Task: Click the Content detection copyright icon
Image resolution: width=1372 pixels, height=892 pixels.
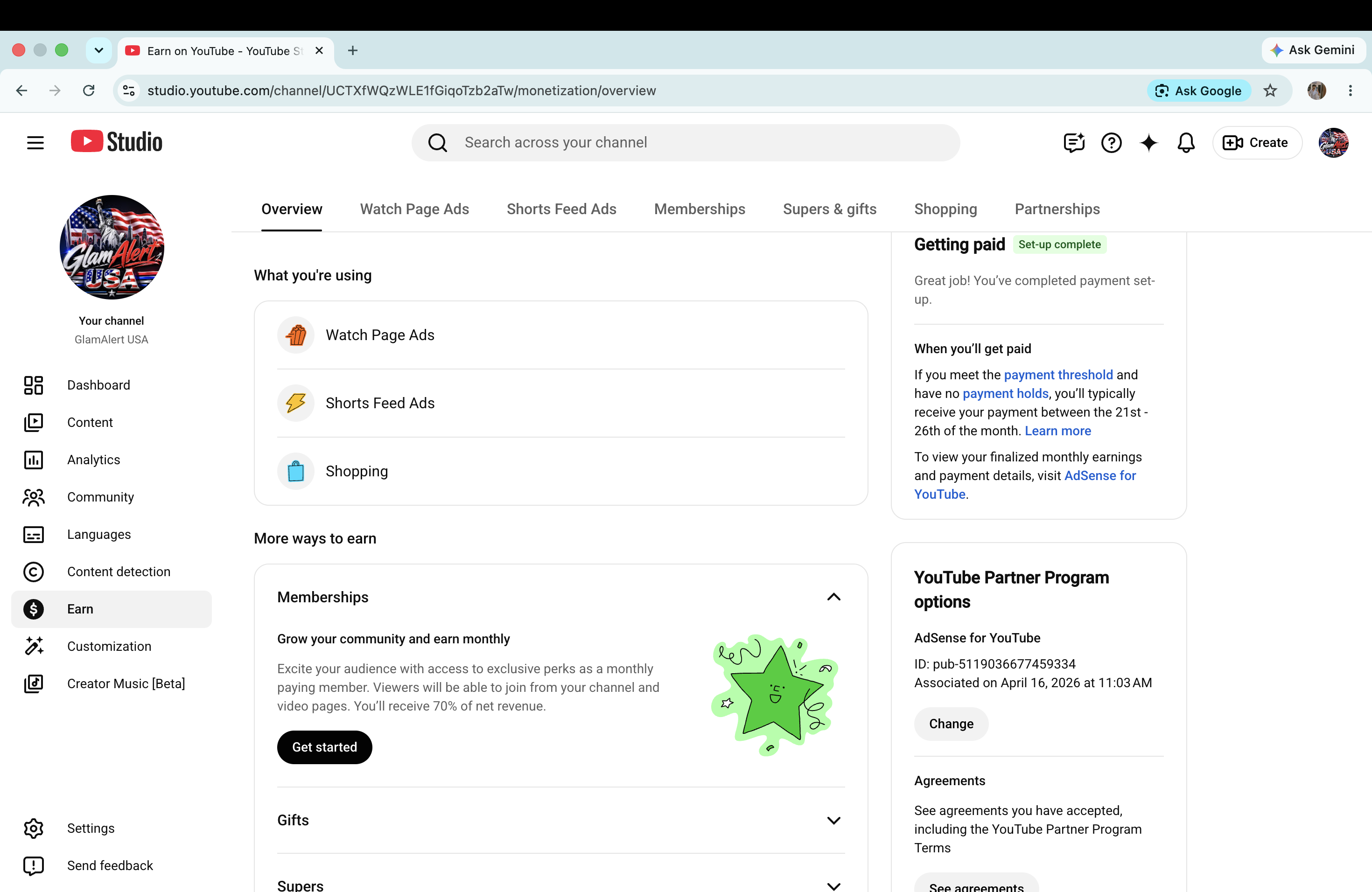Action: 34,571
